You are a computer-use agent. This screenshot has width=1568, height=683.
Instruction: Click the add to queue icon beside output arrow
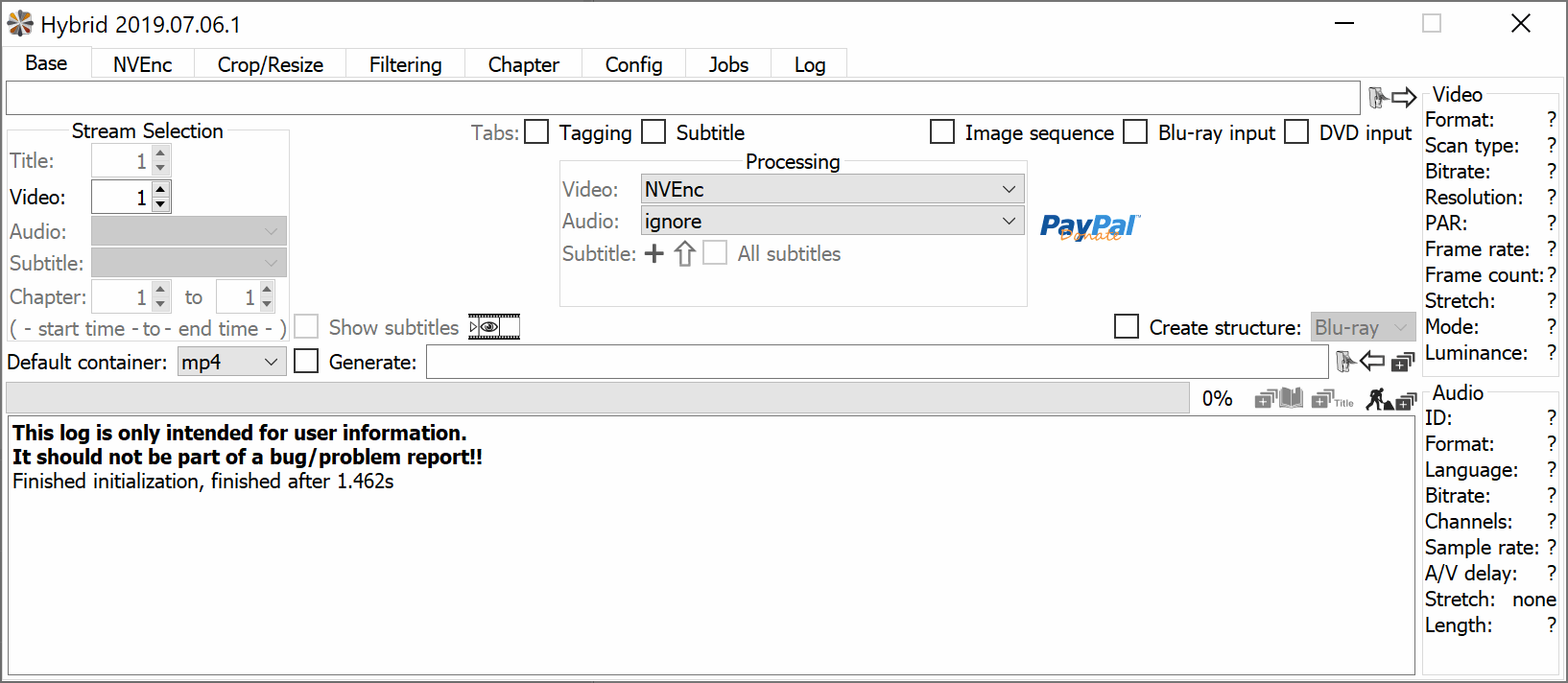(1403, 362)
